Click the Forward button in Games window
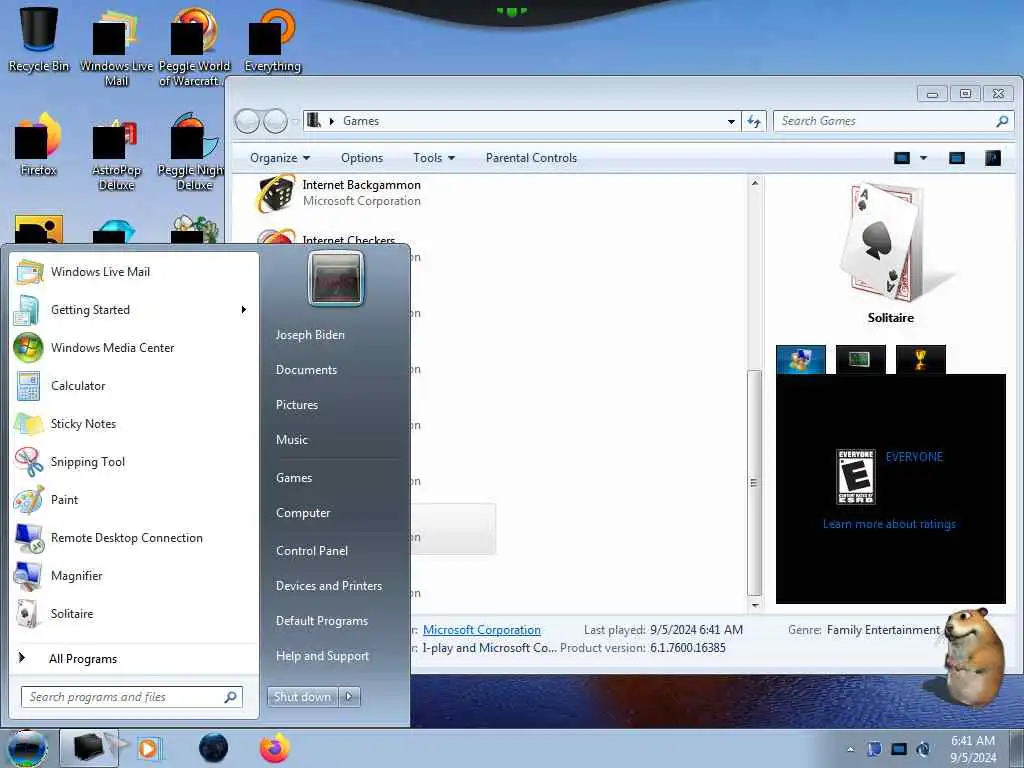This screenshot has height=768, width=1024. (x=275, y=121)
